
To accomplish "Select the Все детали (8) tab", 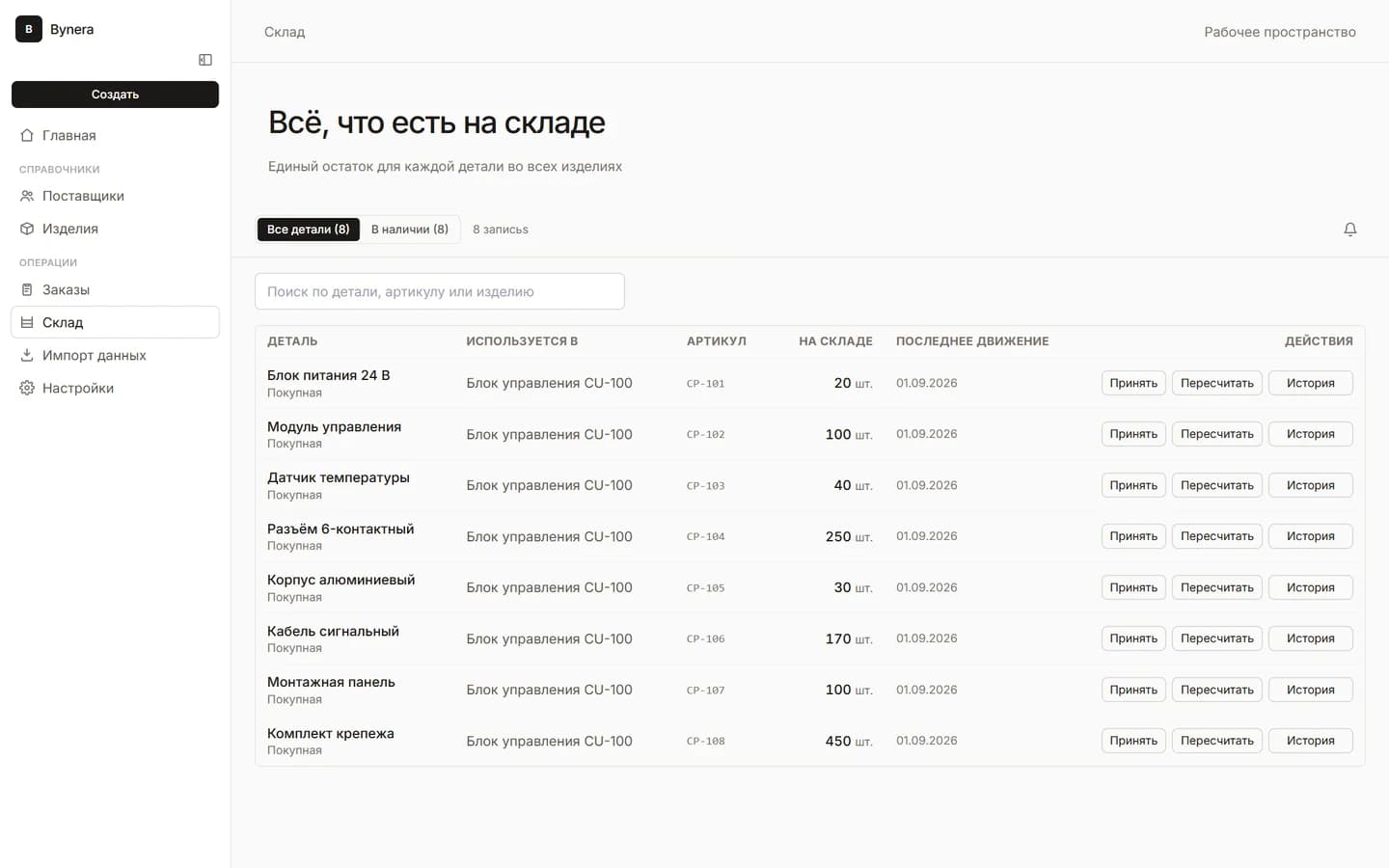I will (309, 230).
